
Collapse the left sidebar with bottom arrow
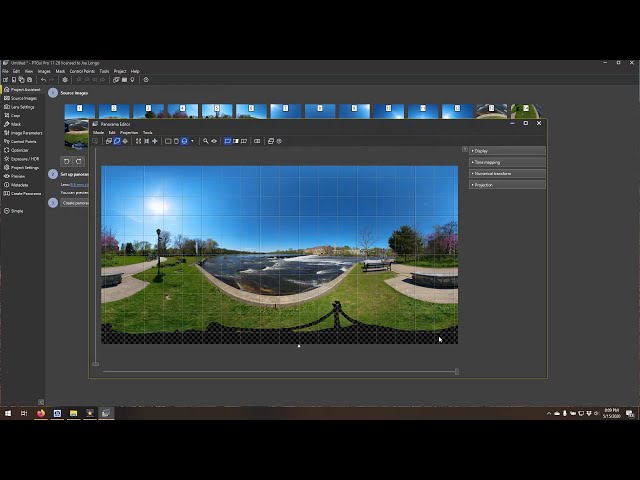tap(41, 402)
